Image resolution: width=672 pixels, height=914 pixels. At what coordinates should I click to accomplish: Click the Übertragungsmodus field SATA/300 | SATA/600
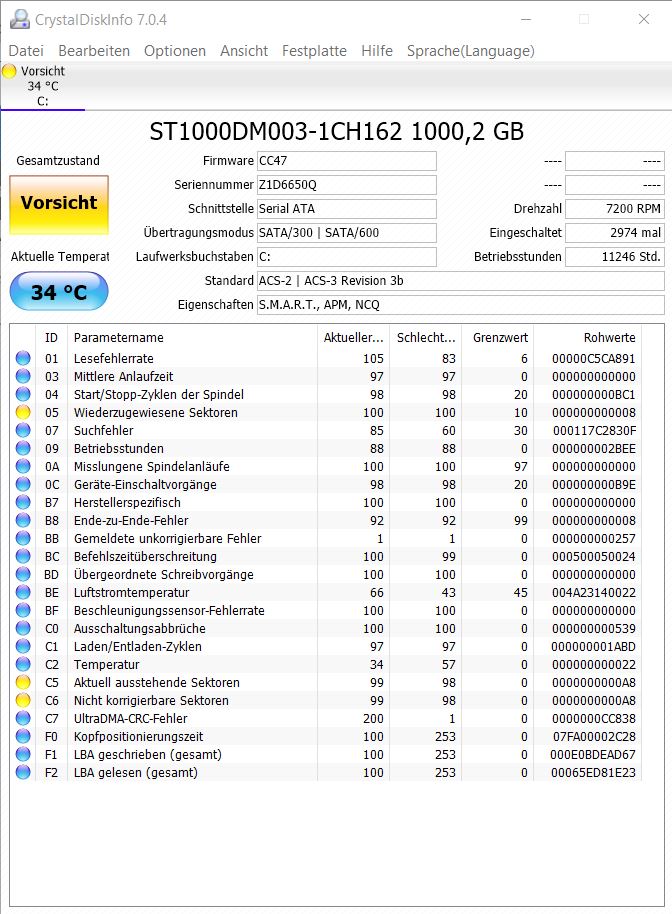346,233
